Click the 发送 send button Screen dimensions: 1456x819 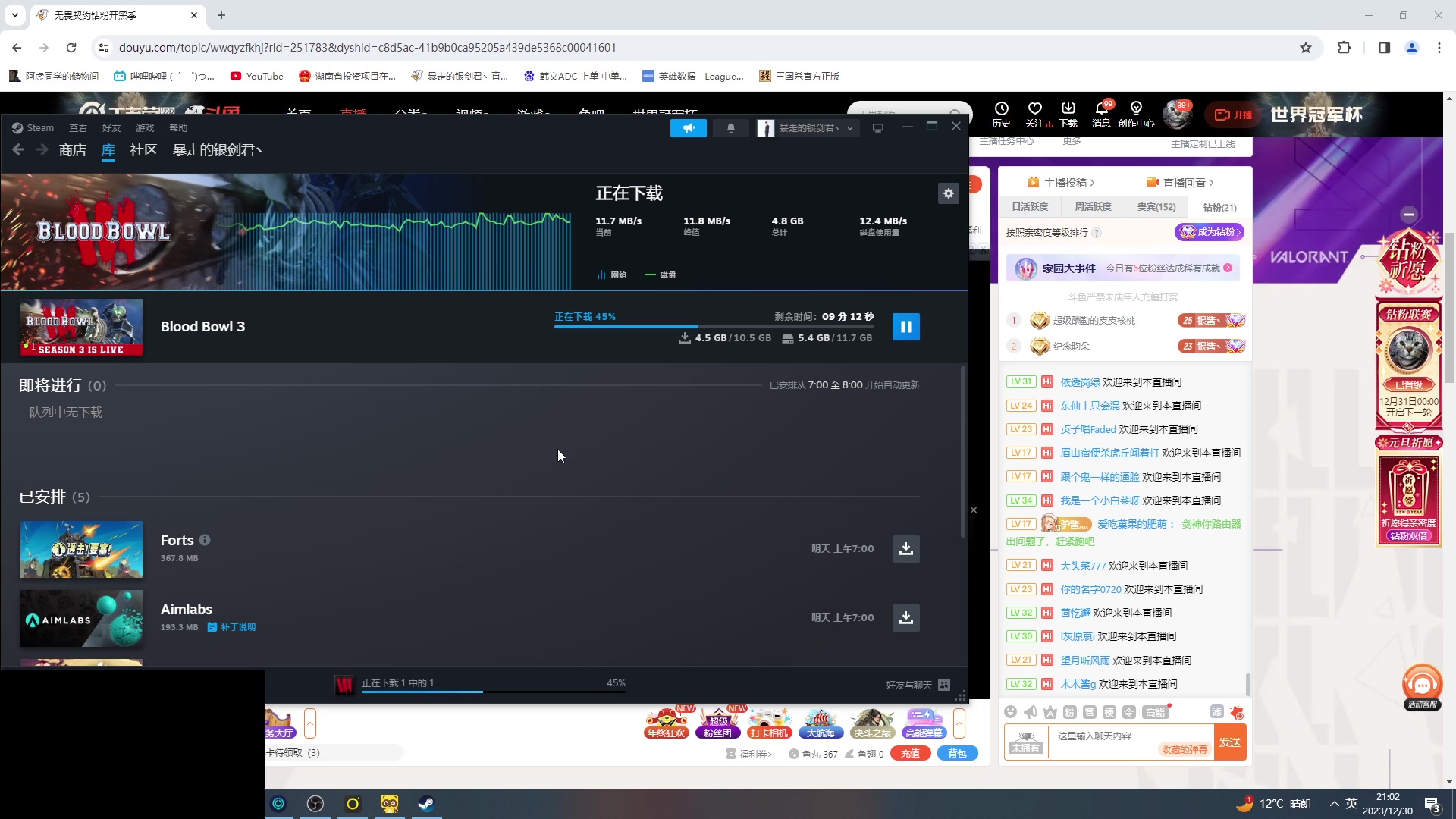(1230, 742)
